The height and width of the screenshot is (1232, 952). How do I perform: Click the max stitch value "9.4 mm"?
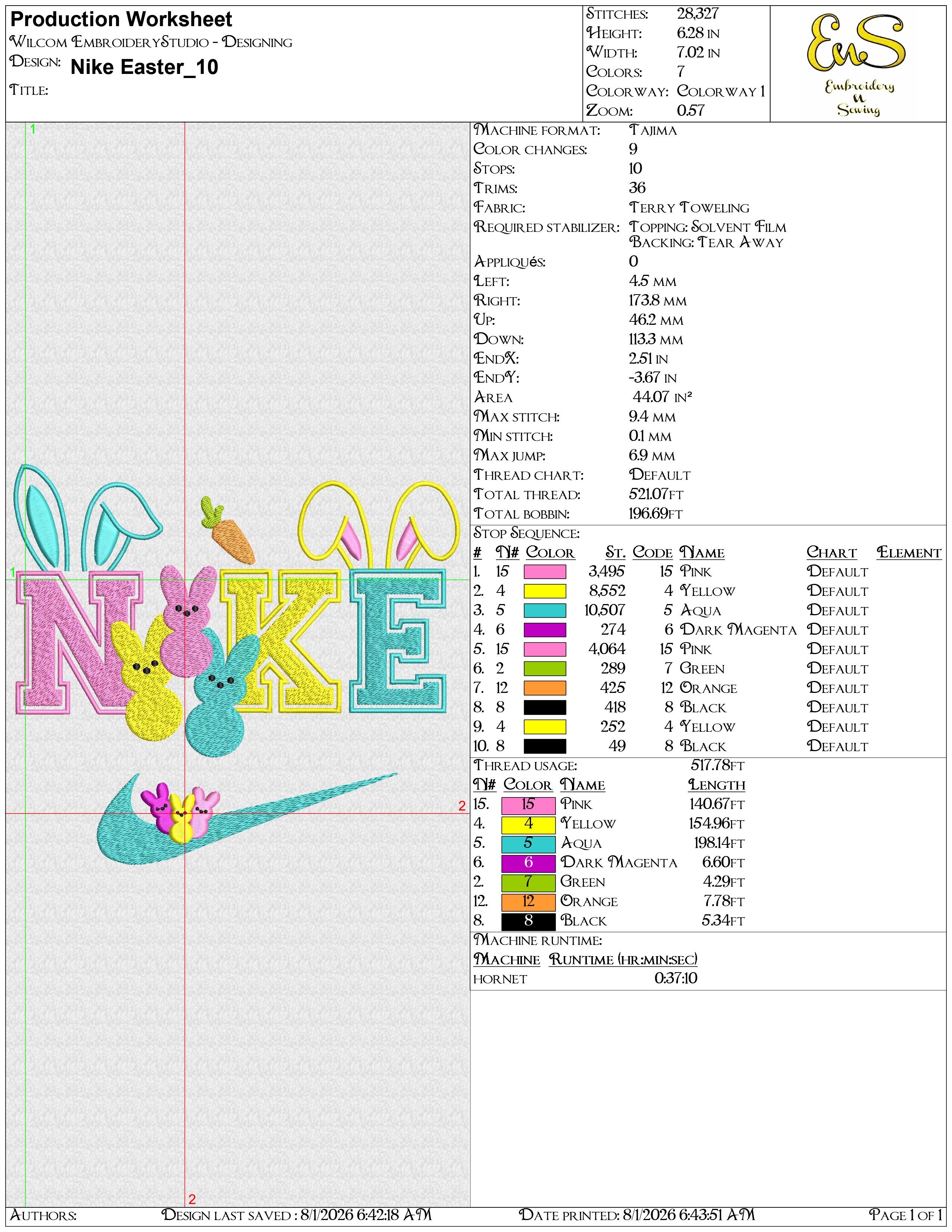point(652,417)
